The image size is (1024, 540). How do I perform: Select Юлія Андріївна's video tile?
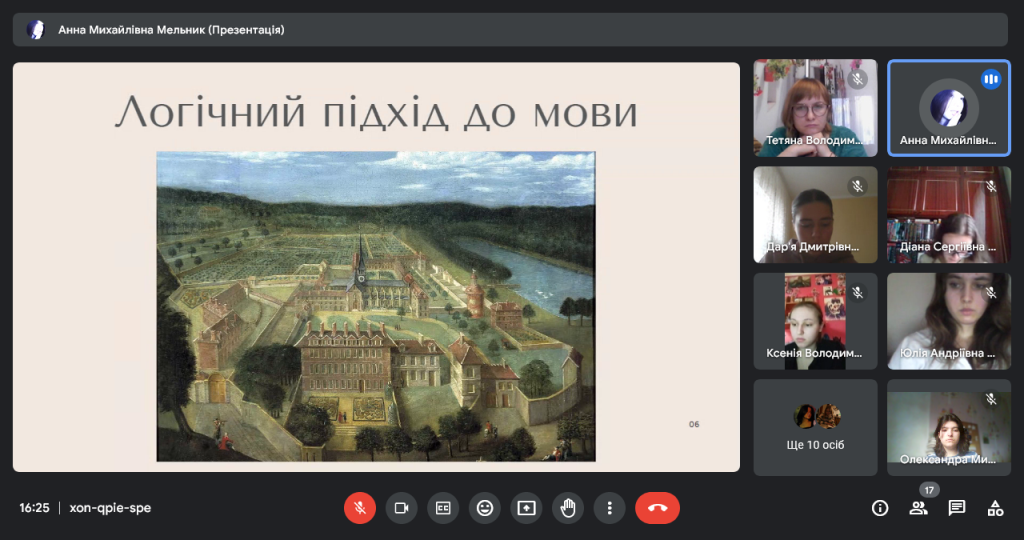coord(948,321)
